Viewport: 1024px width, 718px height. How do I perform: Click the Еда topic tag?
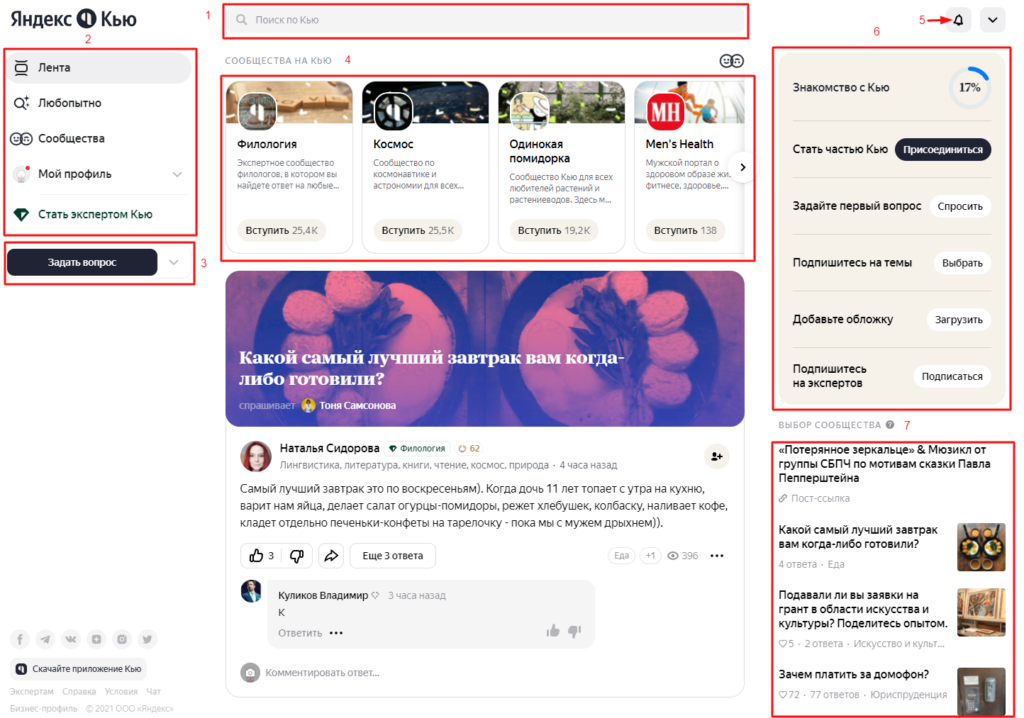621,556
